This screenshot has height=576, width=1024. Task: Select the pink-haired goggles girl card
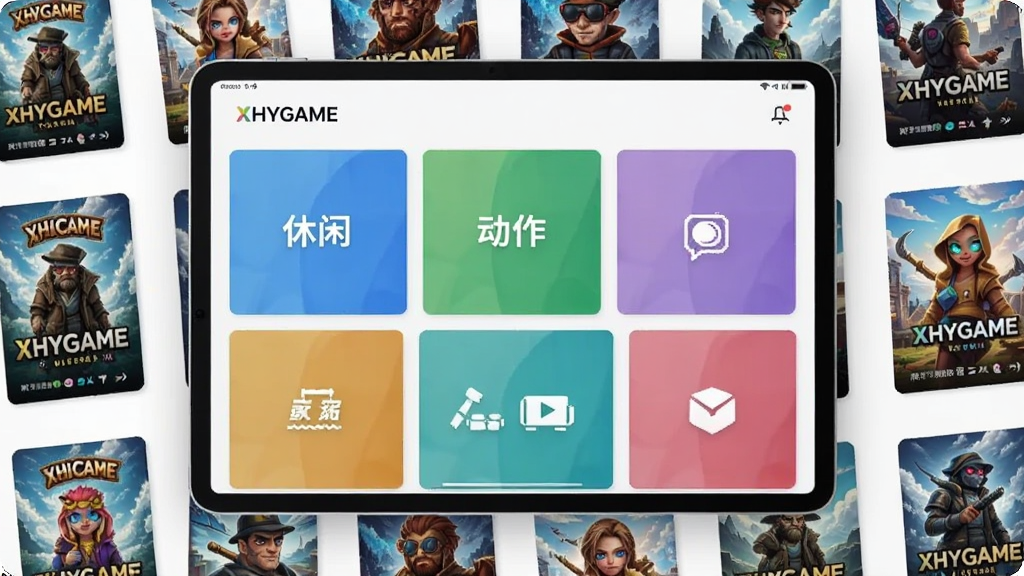coord(85,508)
